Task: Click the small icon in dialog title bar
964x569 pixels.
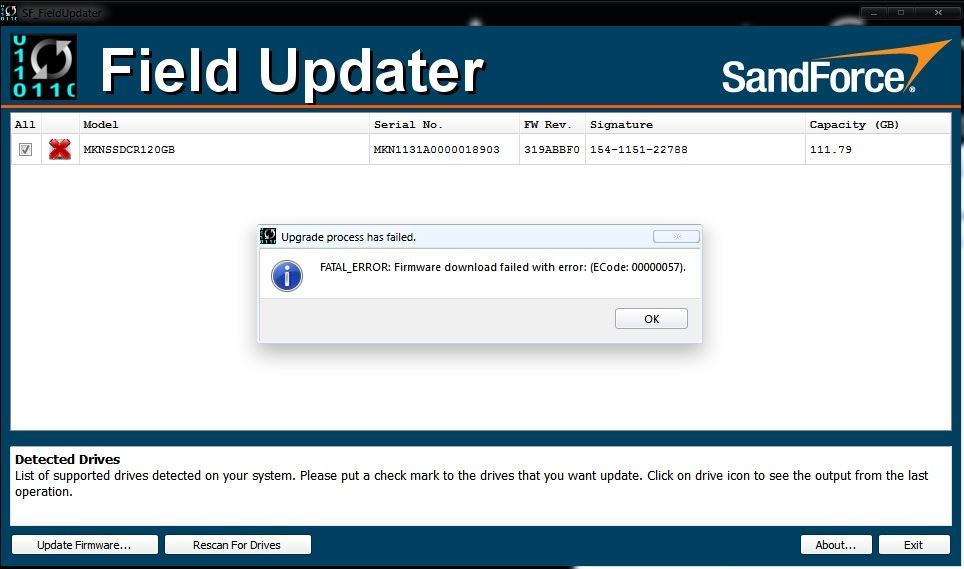Action: tap(268, 236)
